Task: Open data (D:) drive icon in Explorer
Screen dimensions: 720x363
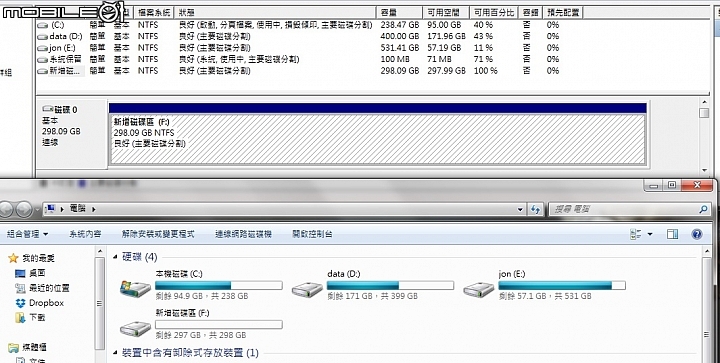Action: coord(307,289)
